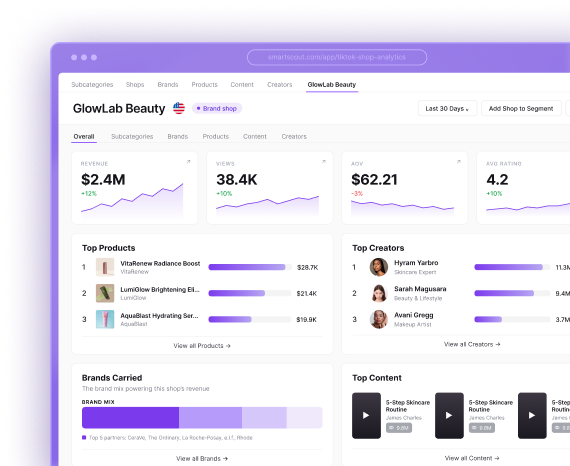Click the US flag icon beside GlowLab Beauty
570x466 pixels.
(178, 108)
